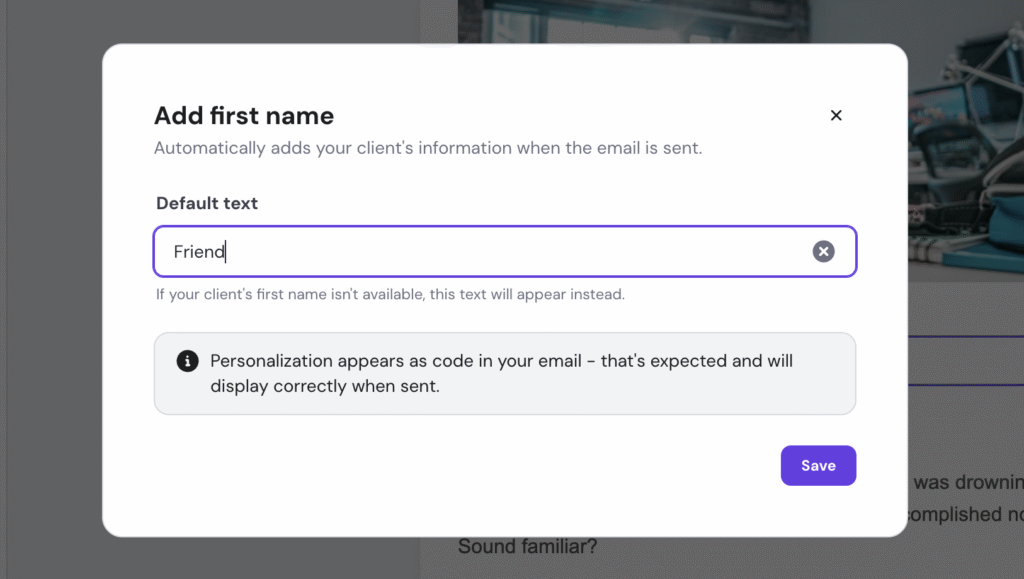Select the clear-input icon inside the text field
The image size is (1024, 579).
(823, 251)
